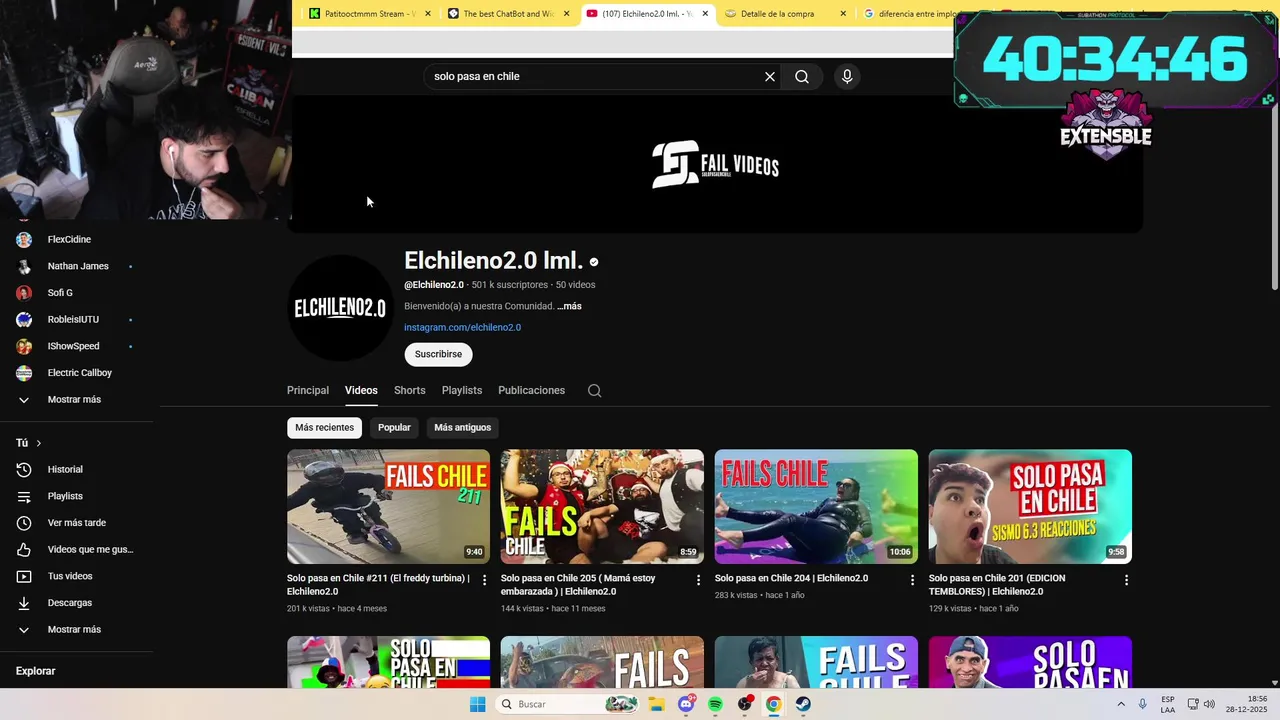Close the Patitooctmmm Stream tab

click(x=428, y=14)
